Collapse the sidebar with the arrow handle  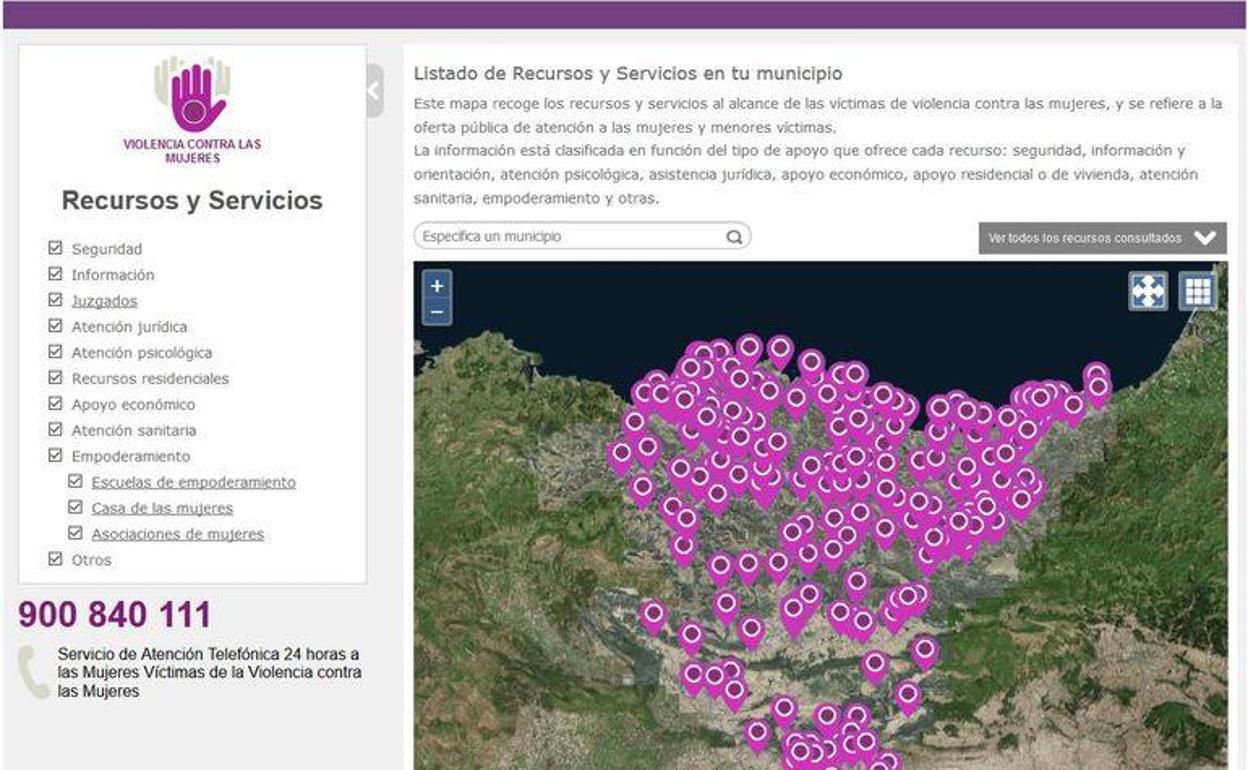click(374, 91)
